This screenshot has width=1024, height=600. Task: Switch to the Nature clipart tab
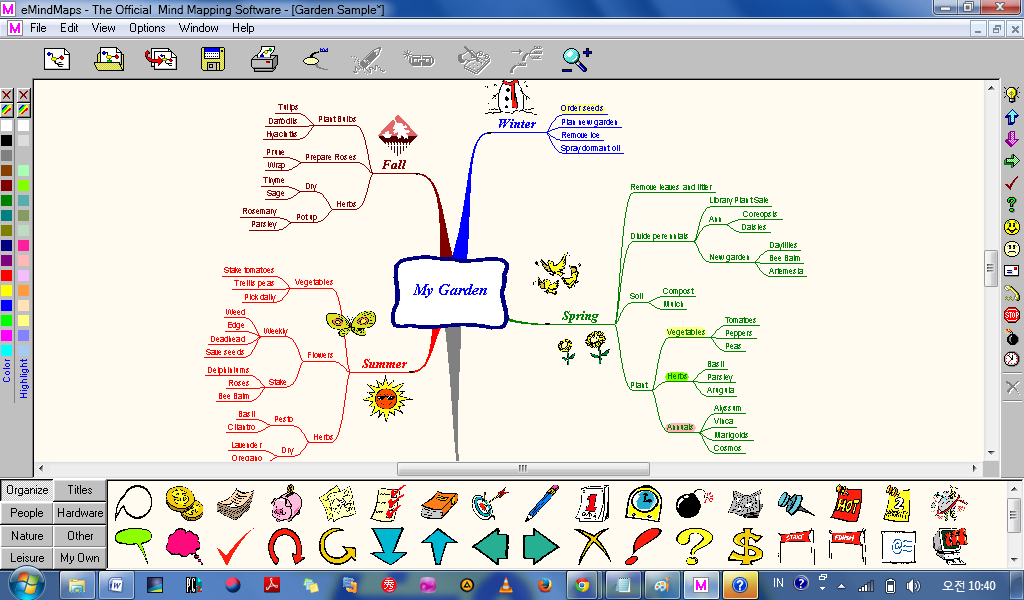pyautogui.click(x=26, y=535)
